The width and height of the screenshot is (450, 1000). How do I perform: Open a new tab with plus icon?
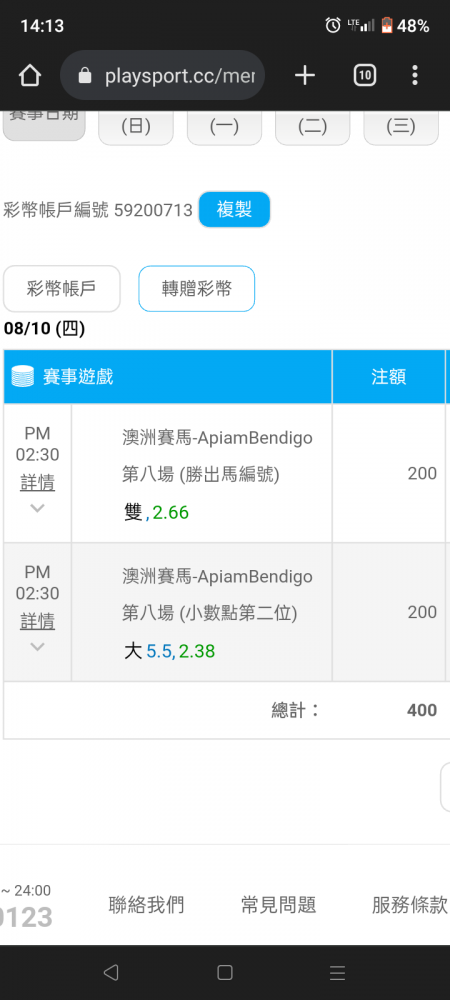[305, 76]
